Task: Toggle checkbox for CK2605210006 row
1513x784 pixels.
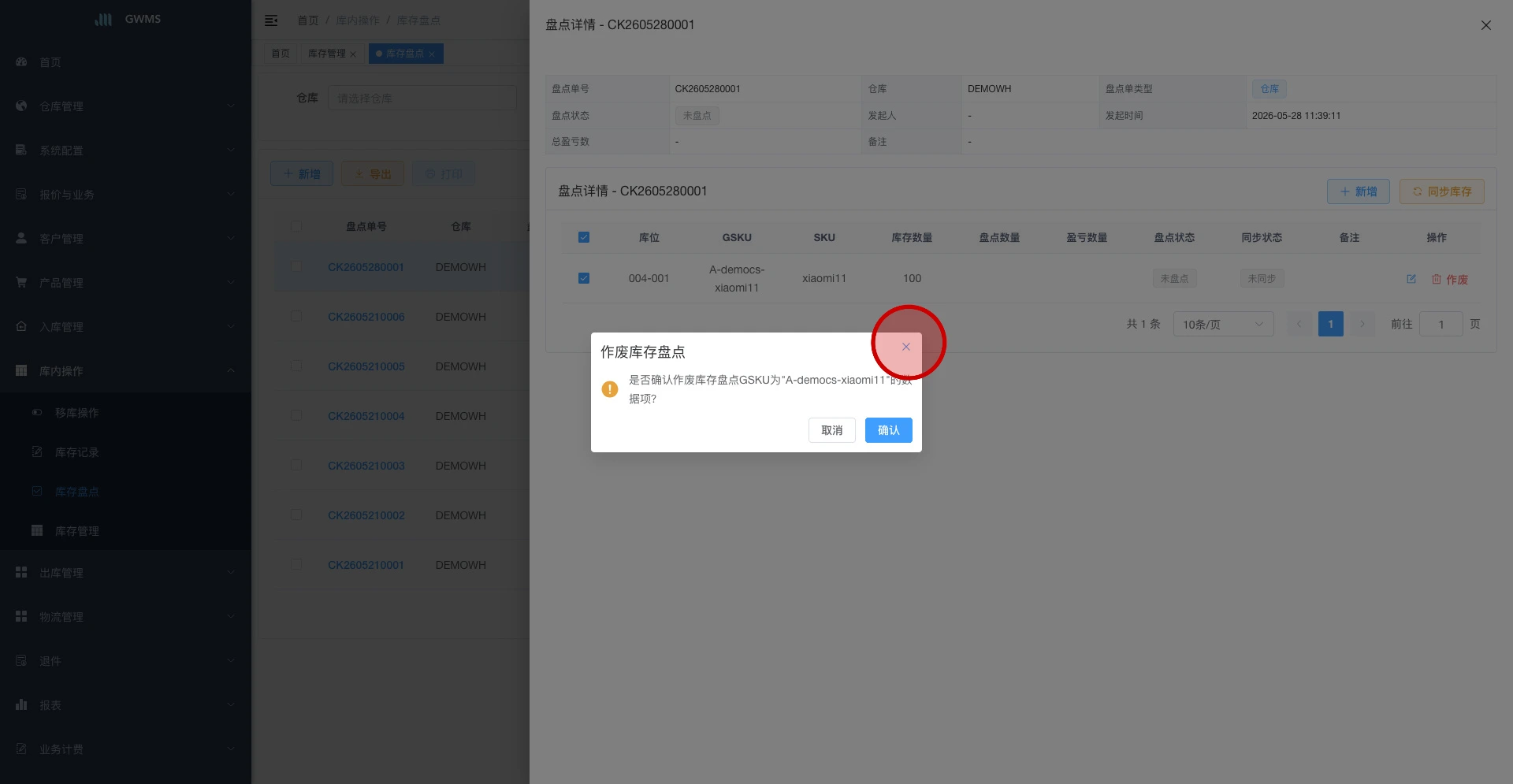Action: (296, 317)
